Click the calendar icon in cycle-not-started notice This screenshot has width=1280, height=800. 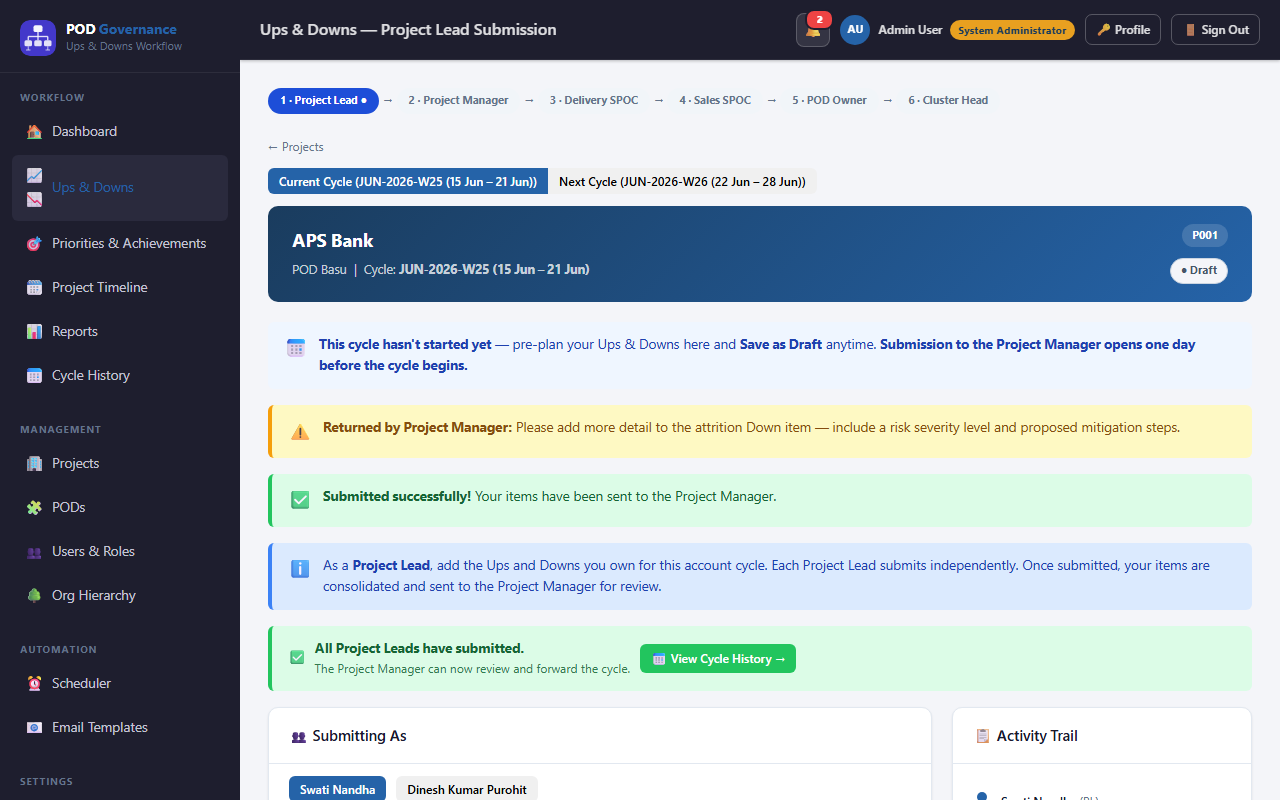296,348
